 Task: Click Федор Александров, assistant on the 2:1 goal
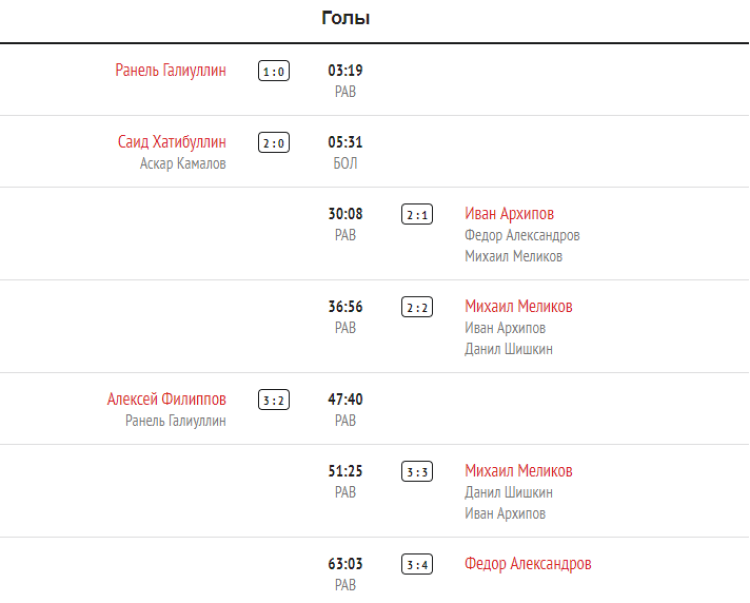point(522,236)
